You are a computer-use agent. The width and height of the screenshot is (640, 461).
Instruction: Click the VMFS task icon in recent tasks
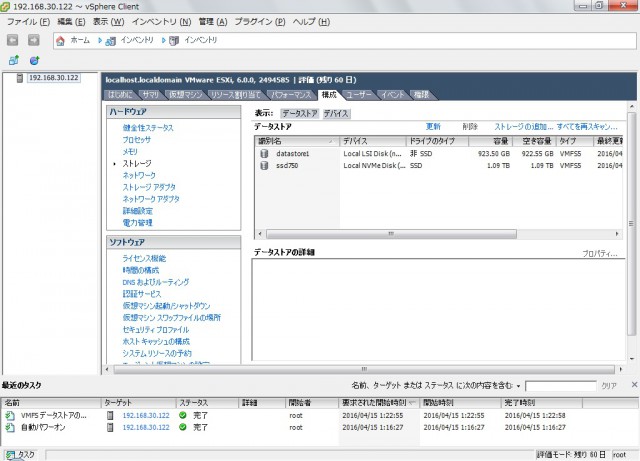coord(10,414)
